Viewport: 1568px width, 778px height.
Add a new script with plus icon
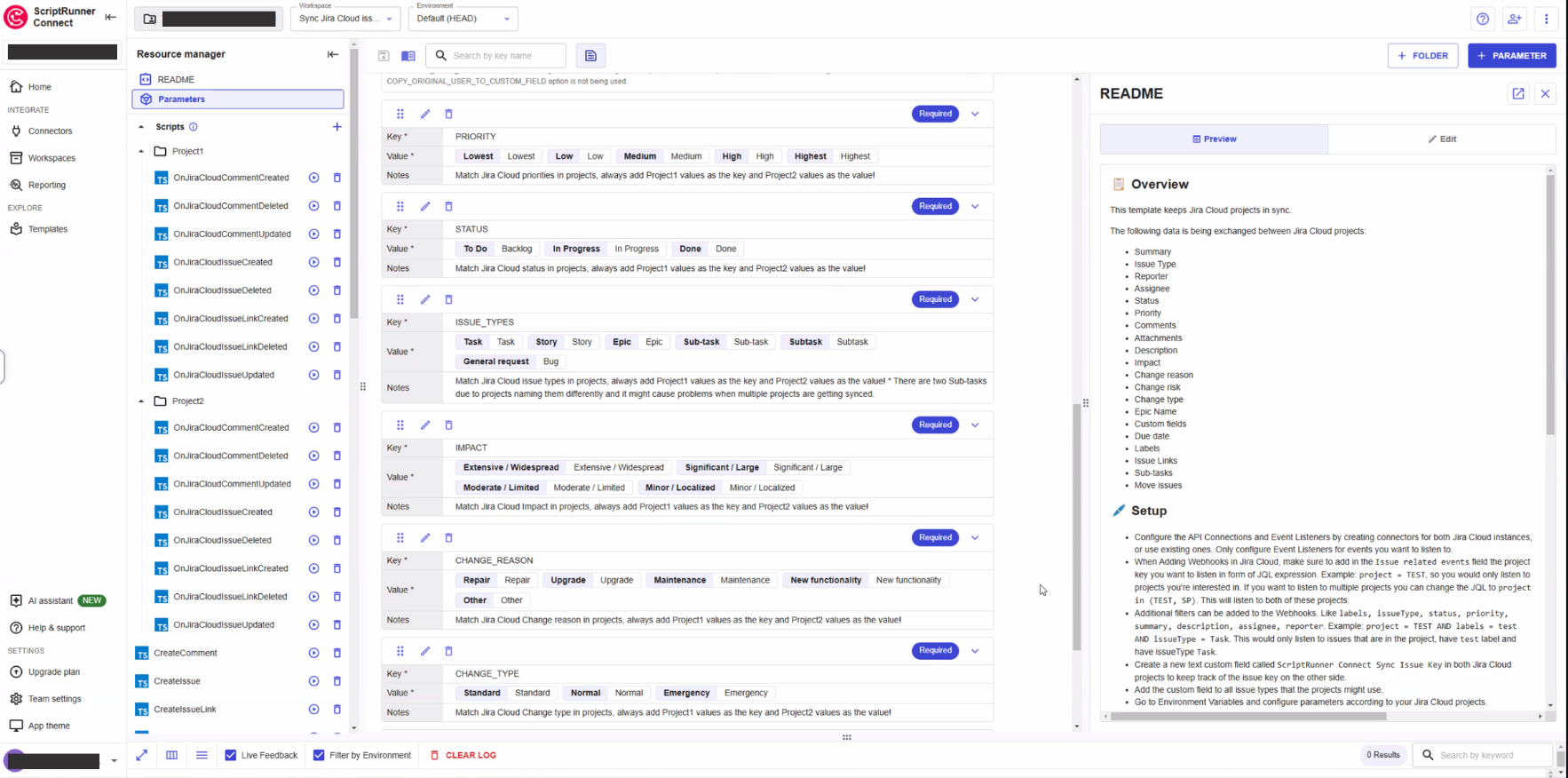pyautogui.click(x=337, y=127)
